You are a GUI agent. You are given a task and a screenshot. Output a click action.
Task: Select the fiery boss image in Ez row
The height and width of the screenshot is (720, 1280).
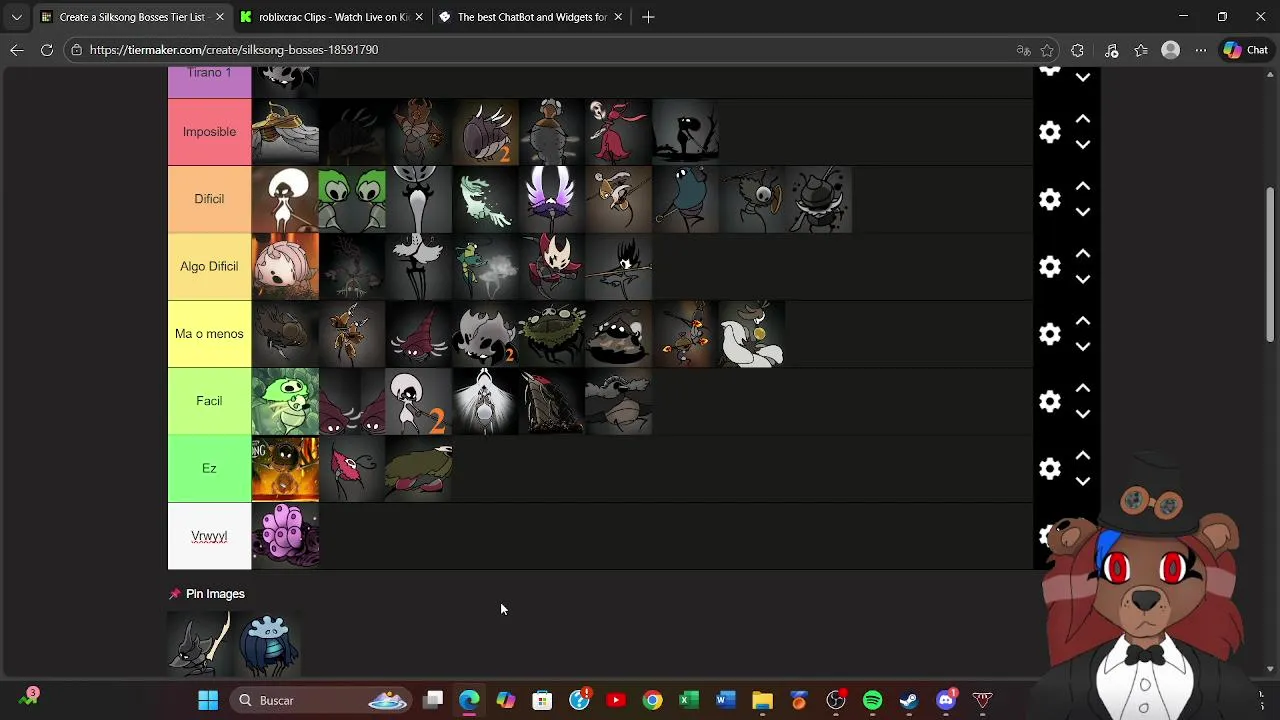click(x=285, y=468)
